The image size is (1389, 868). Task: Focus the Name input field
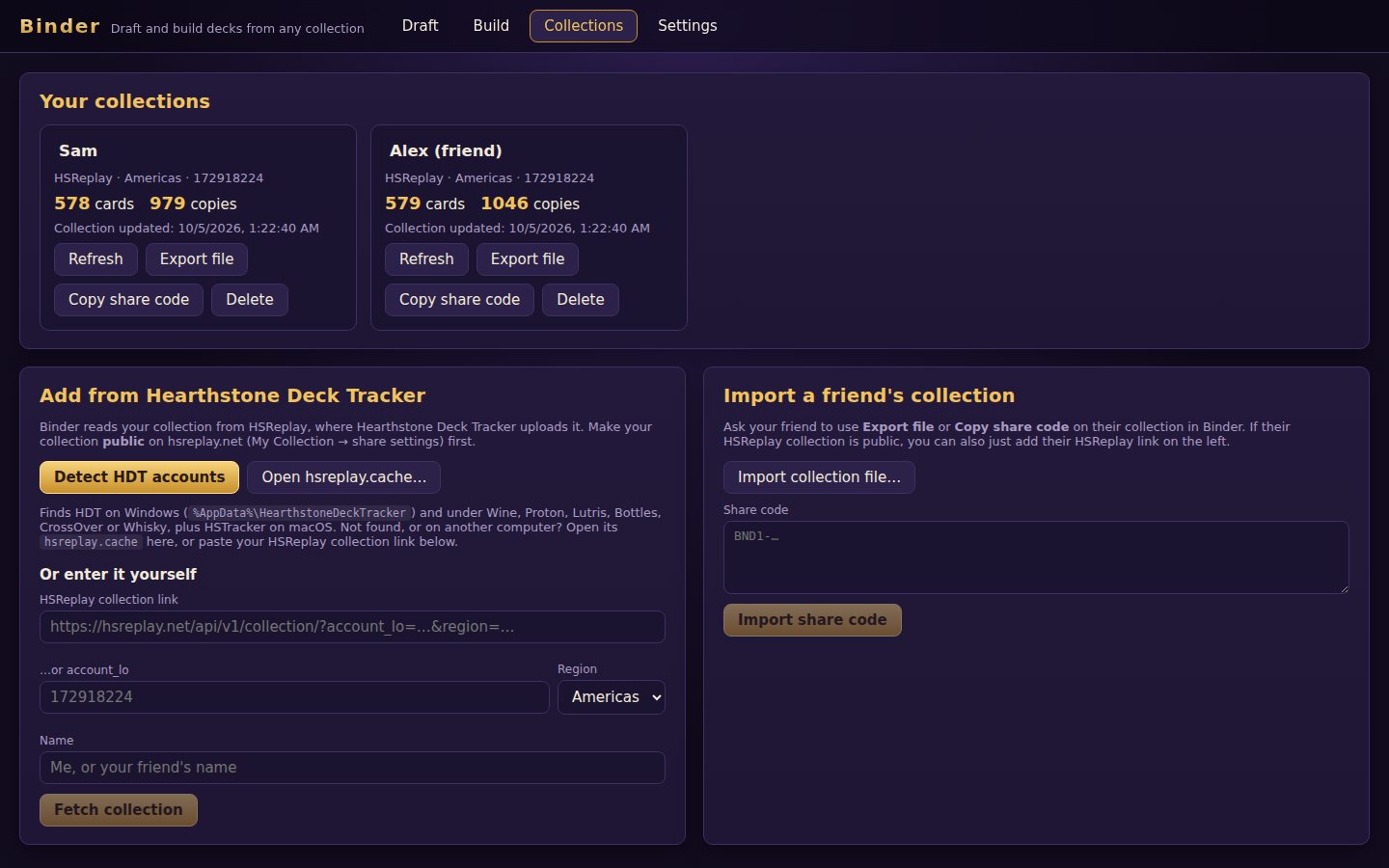[352, 768]
